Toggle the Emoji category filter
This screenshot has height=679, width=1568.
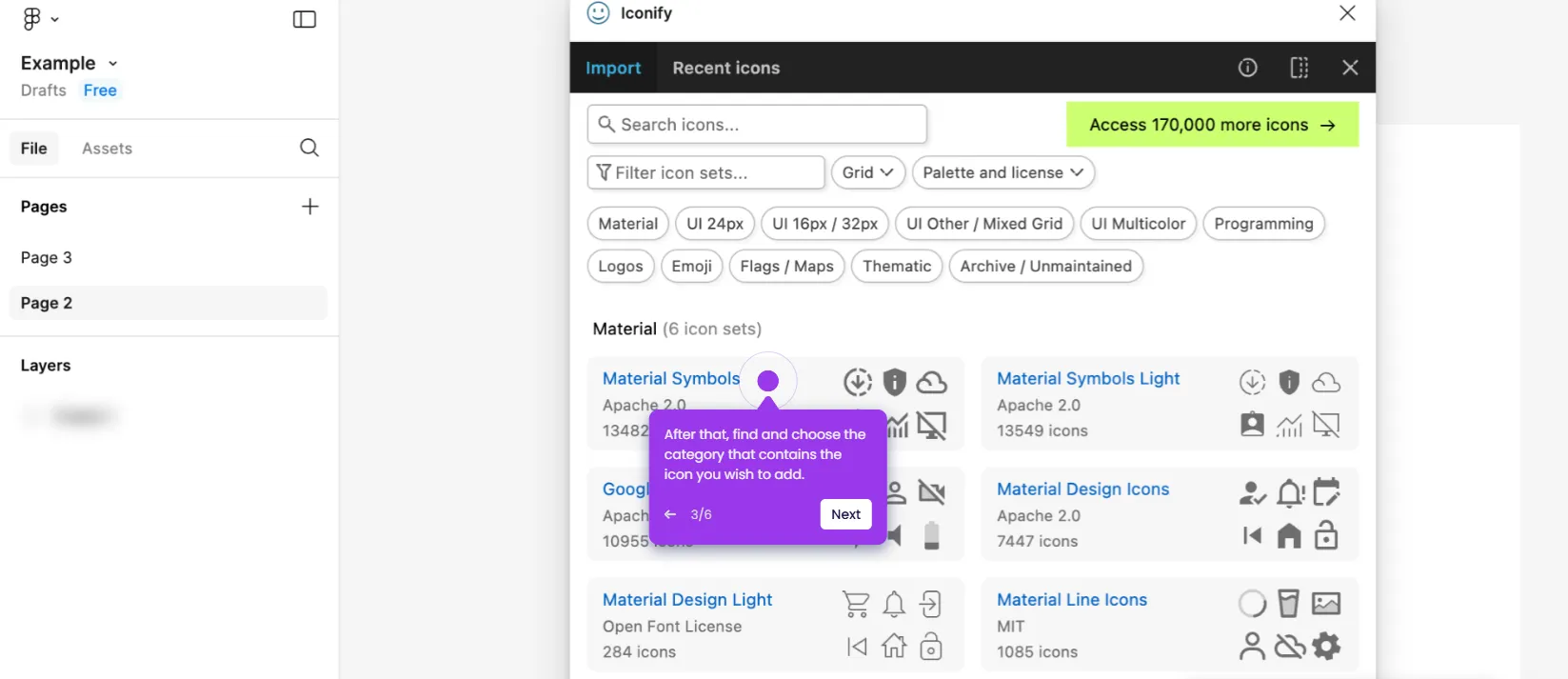[692, 267]
